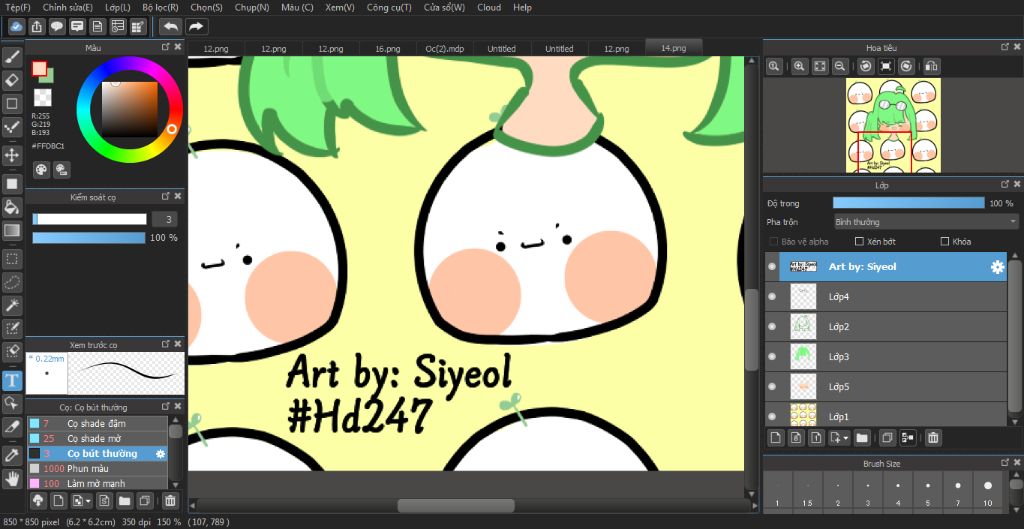Click the Undo arrow button
Image resolution: width=1024 pixels, height=529 pixels.
point(170,26)
